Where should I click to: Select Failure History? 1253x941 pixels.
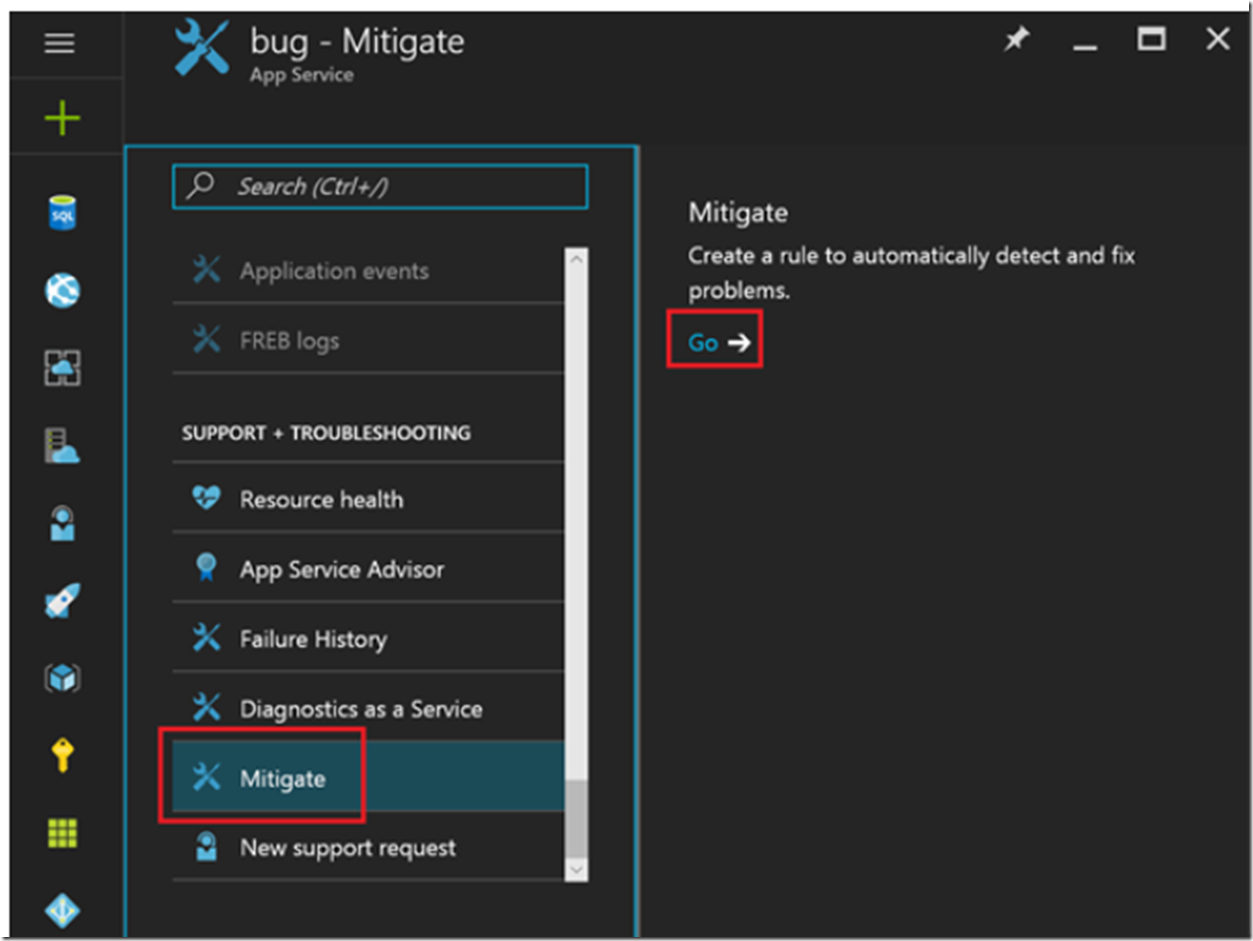pos(368,638)
